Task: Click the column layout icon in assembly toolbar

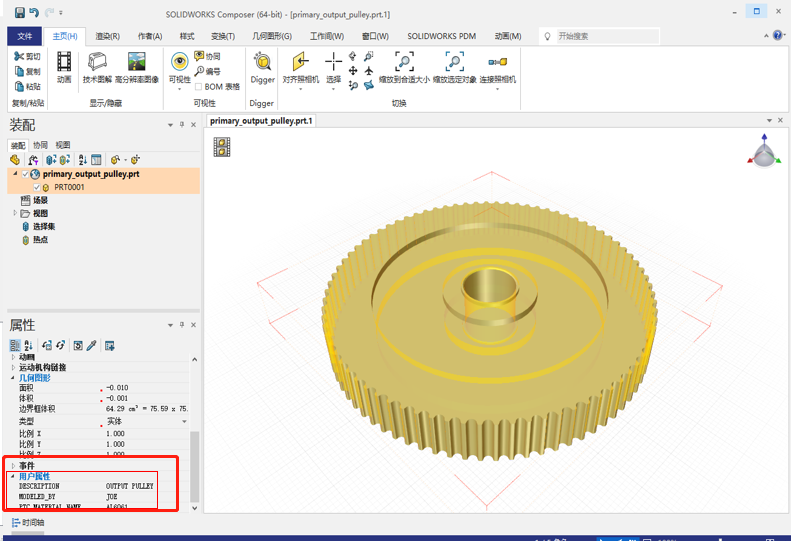Action: 96,160
